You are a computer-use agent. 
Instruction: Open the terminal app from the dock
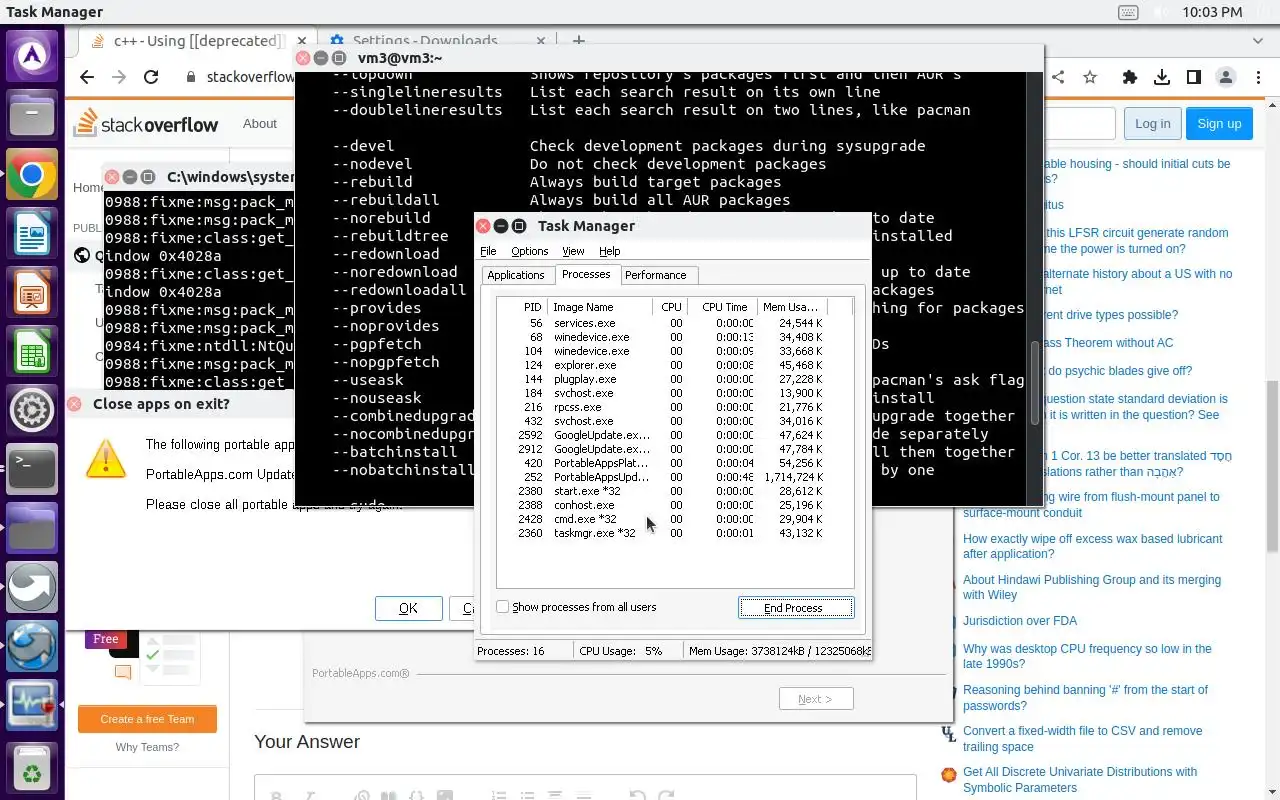tap(32, 469)
